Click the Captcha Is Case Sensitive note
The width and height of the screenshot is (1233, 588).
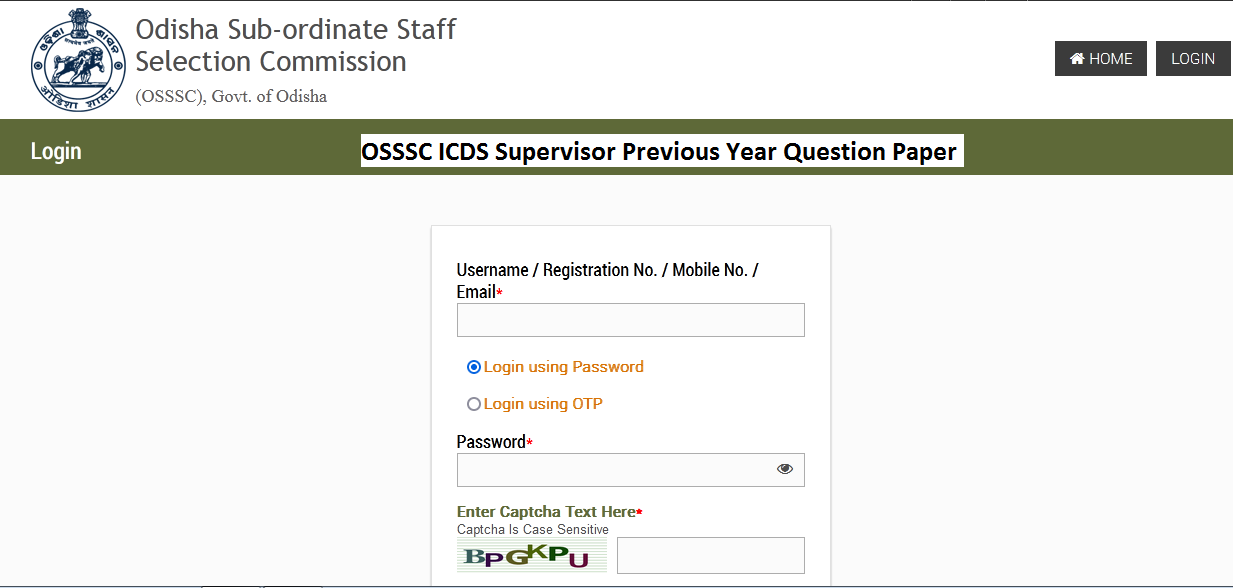pos(531,527)
